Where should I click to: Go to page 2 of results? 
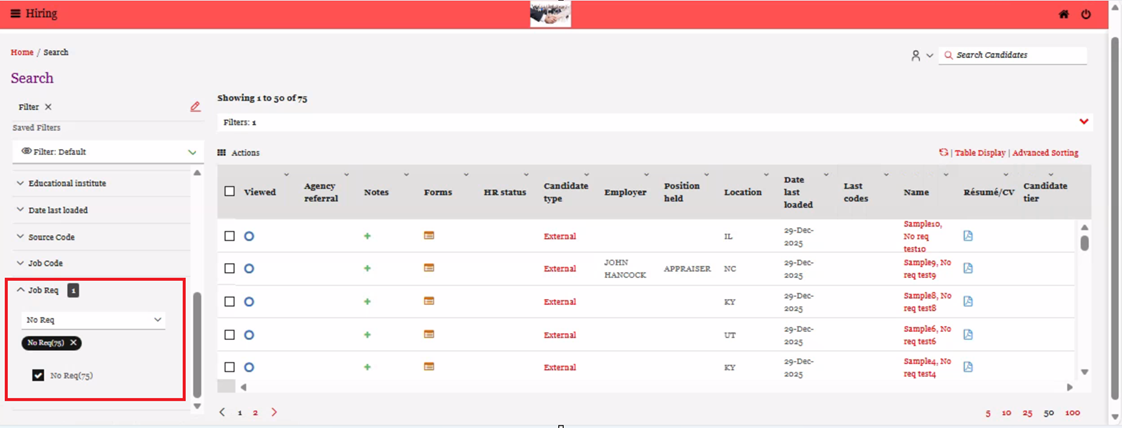[x=255, y=412]
